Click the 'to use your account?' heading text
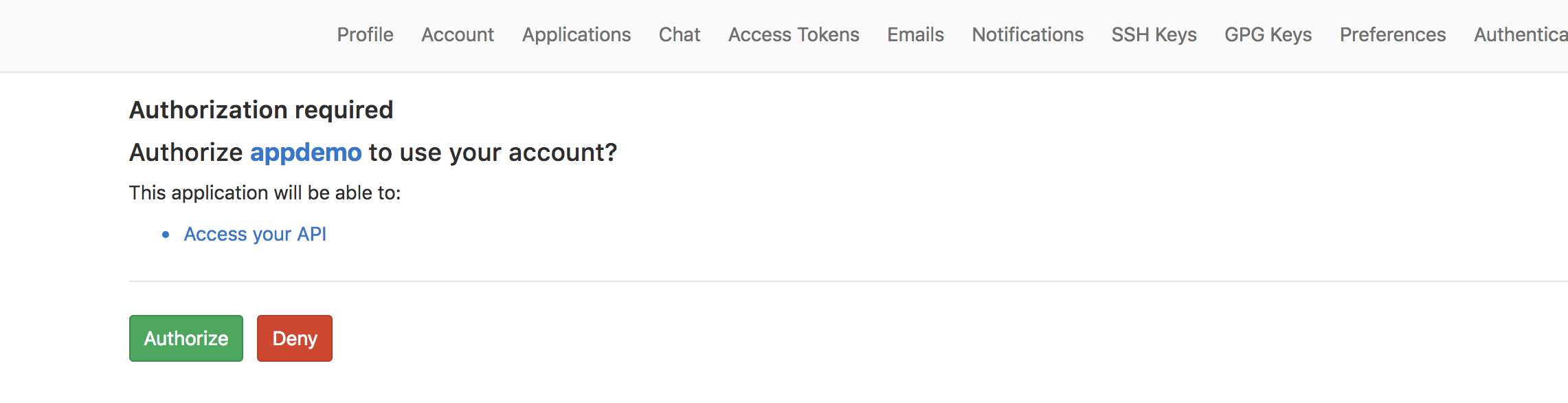The width and height of the screenshot is (1568, 403). point(493,153)
